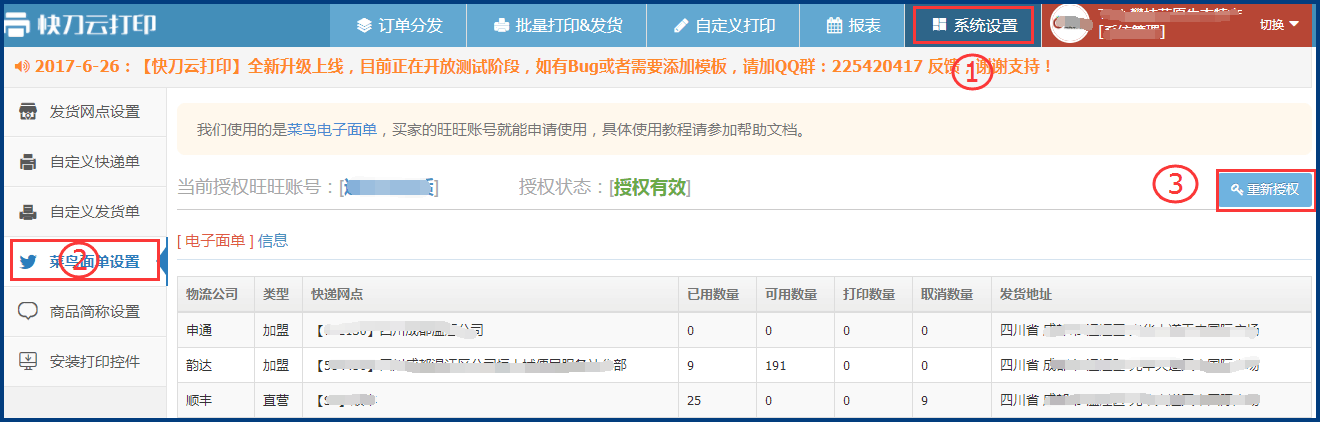Click the 191 available quantity value

pyautogui.click(x=776, y=364)
